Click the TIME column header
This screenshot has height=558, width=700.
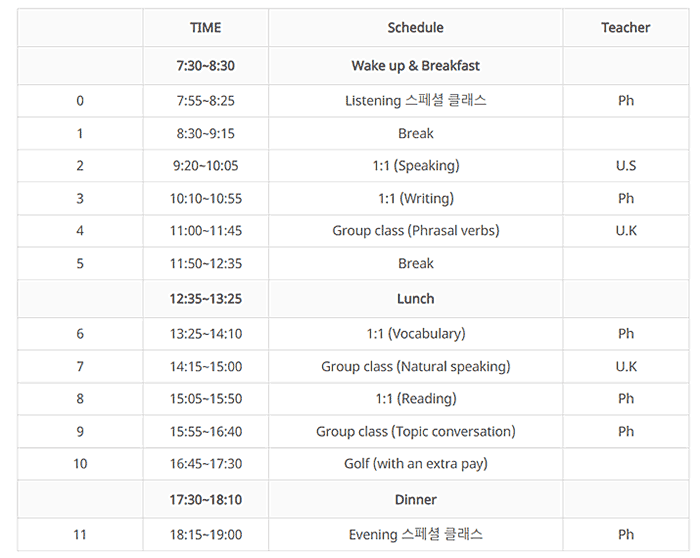[x=205, y=28]
